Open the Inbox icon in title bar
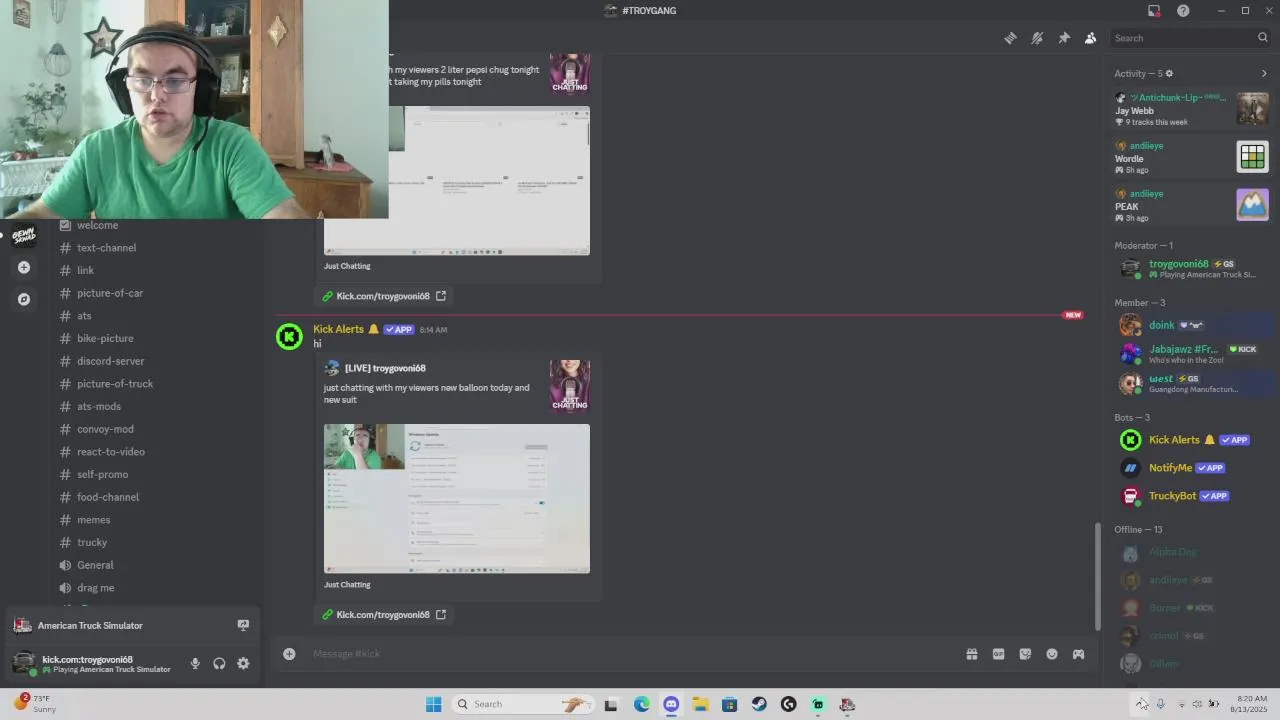Screen dimensions: 1280x720 point(1154,11)
